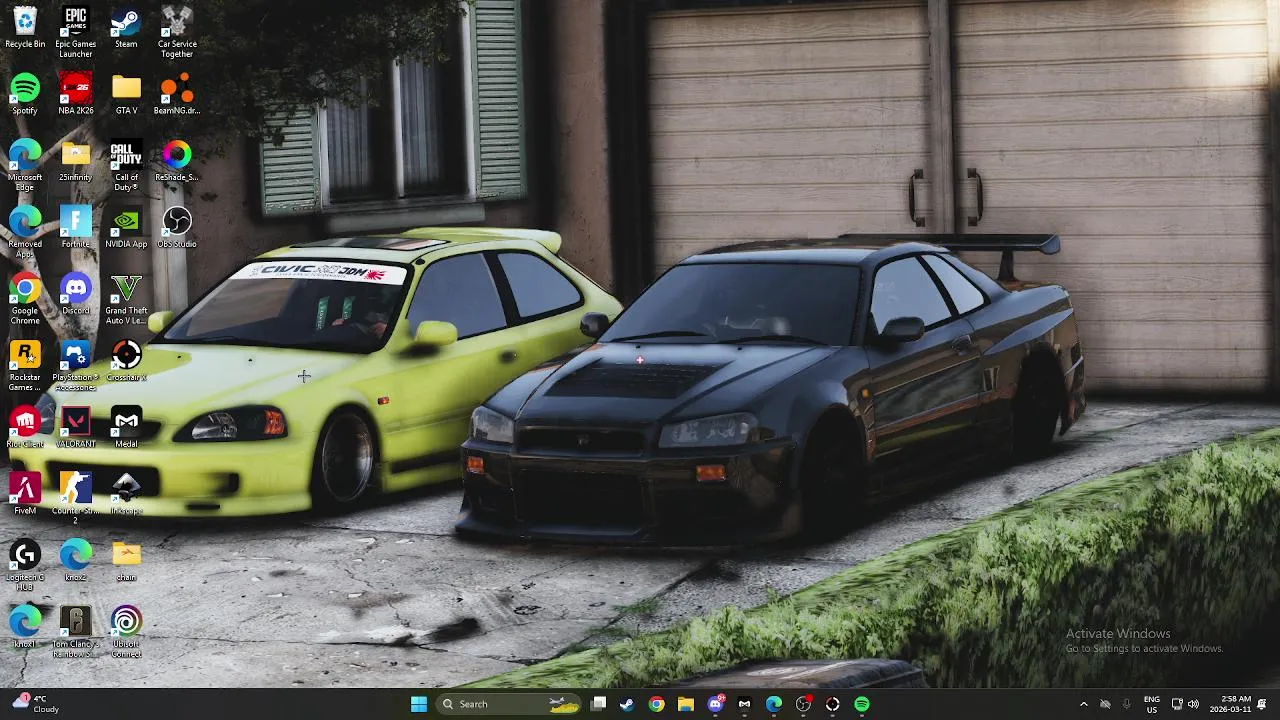
Task: Open Task View from the taskbar
Action: 598,704
